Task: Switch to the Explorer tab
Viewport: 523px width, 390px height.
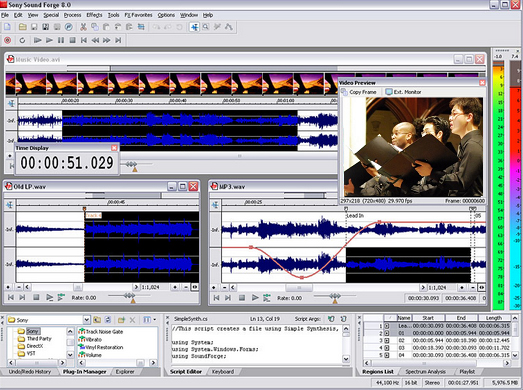Action: click(x=125, y=372)
